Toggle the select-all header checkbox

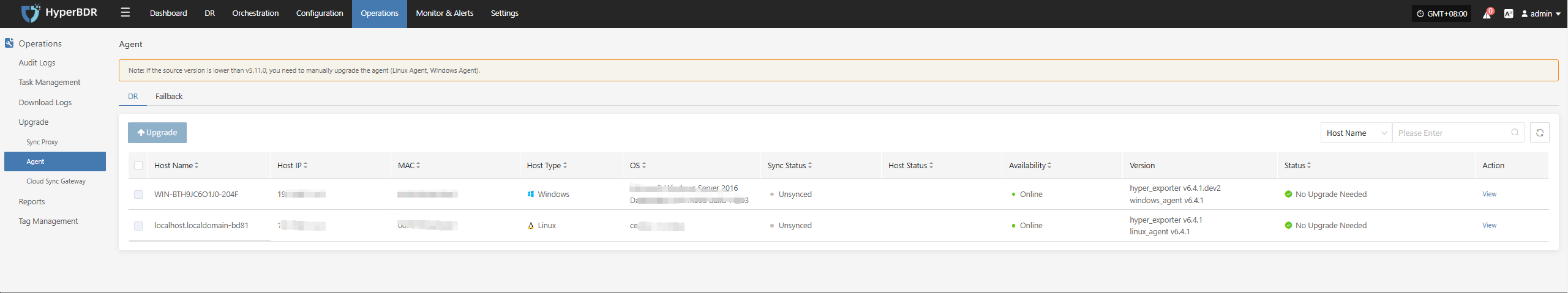pyautogui.click(x=138, y=166)
